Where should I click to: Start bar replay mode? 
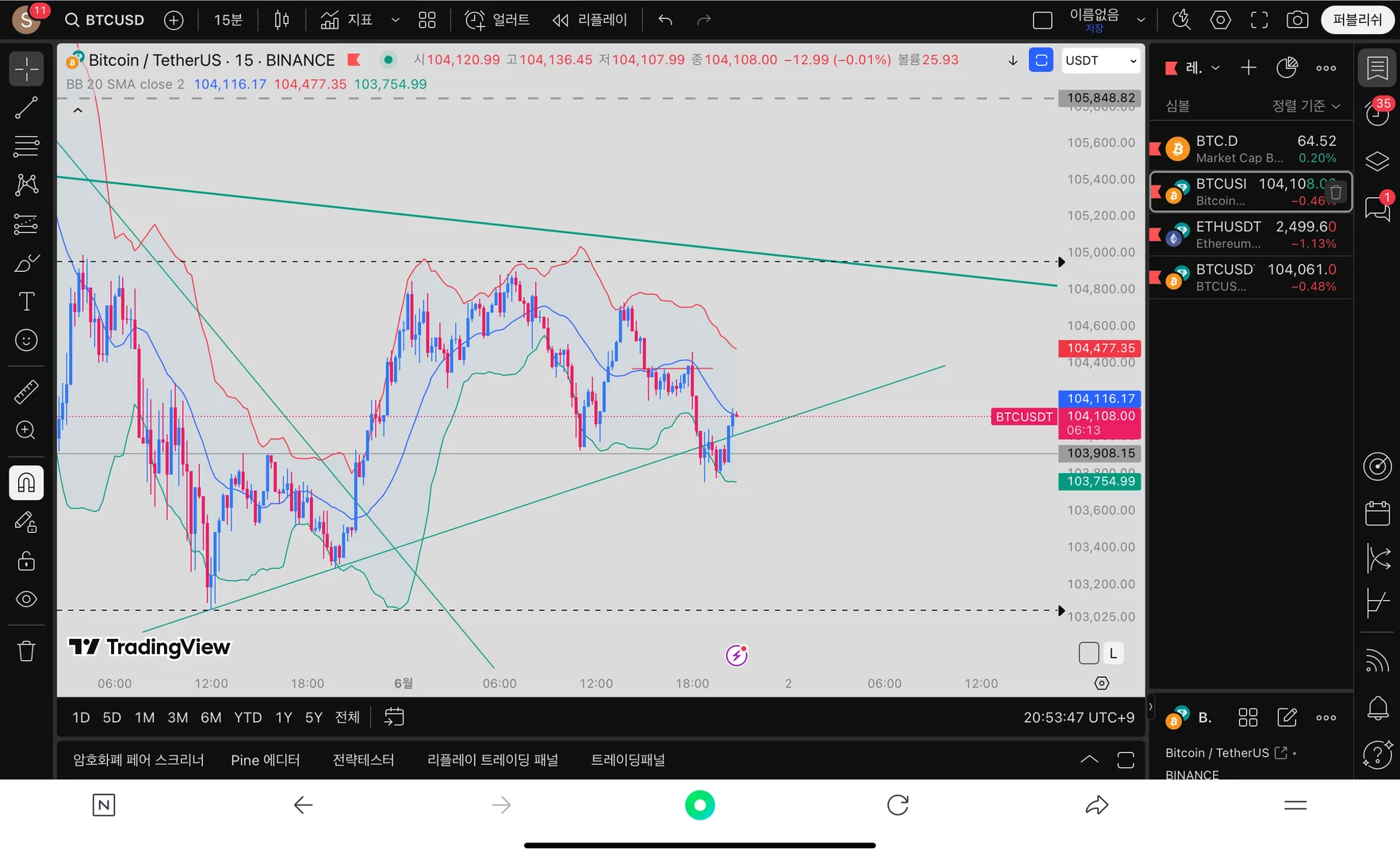coord(590,20)
